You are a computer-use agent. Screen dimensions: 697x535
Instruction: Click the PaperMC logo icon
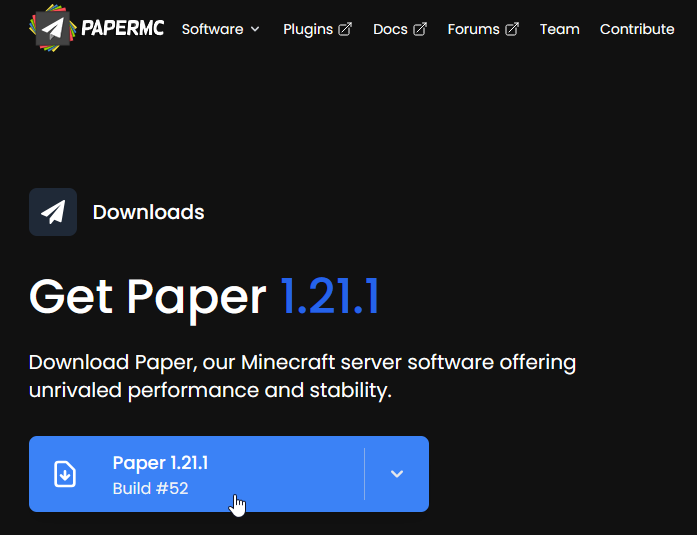pyautogui.click(x=52, y=28)
